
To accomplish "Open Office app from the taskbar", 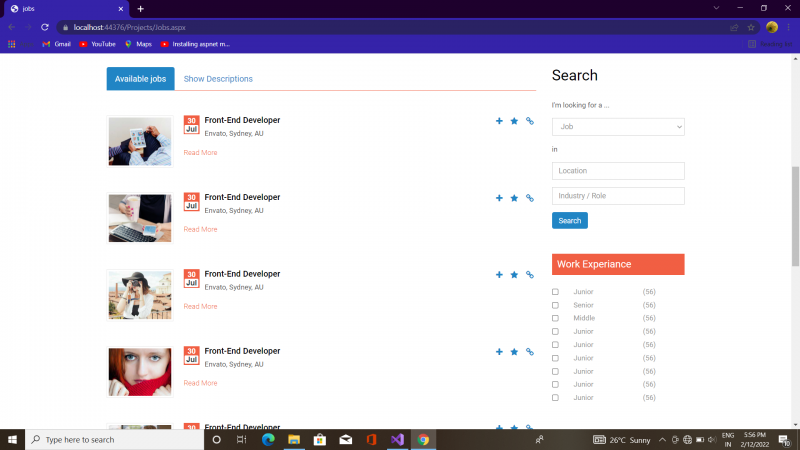I will click(x=371, y=439).
